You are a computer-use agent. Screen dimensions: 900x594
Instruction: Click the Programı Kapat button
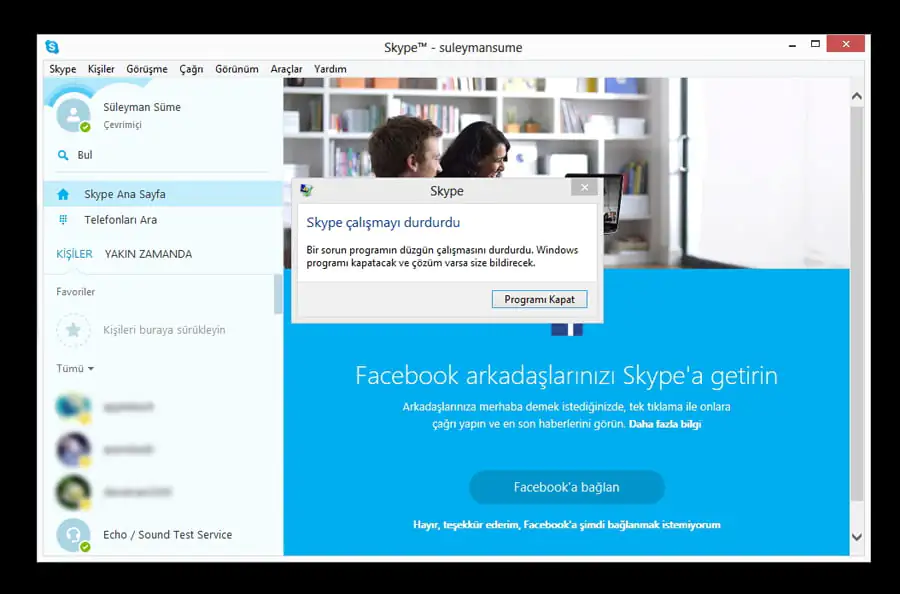[540, 299]
